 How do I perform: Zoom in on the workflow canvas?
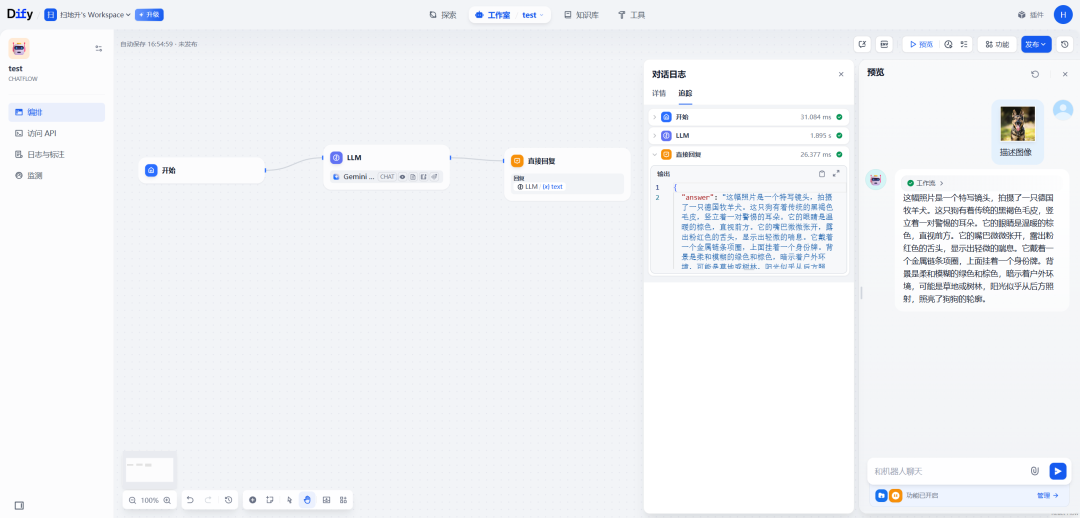[167, 500]
